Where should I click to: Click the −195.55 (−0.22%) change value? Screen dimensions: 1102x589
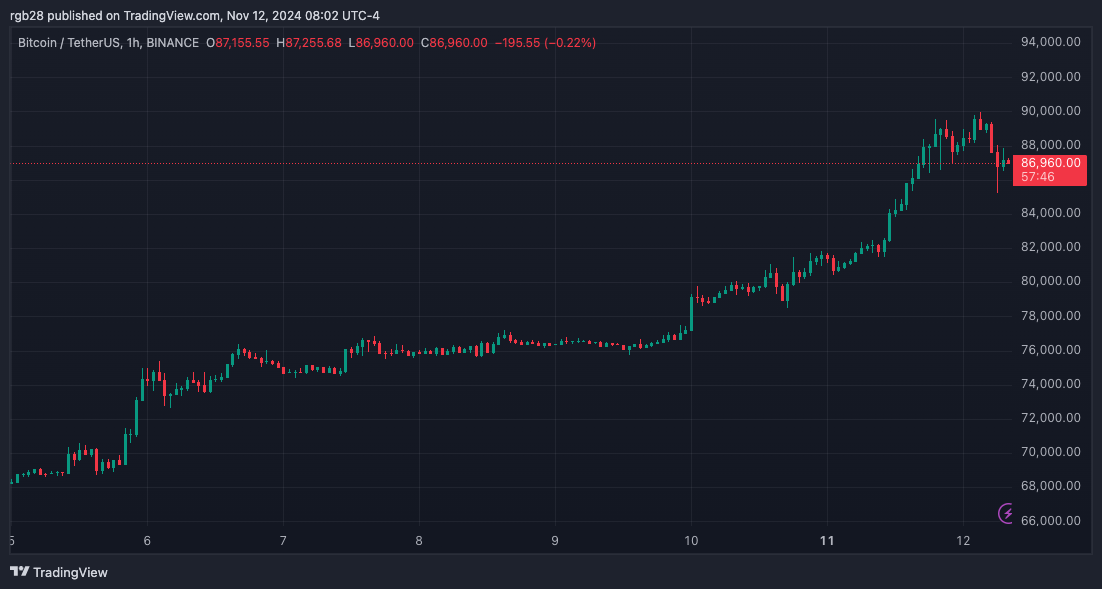click(545, 43)
